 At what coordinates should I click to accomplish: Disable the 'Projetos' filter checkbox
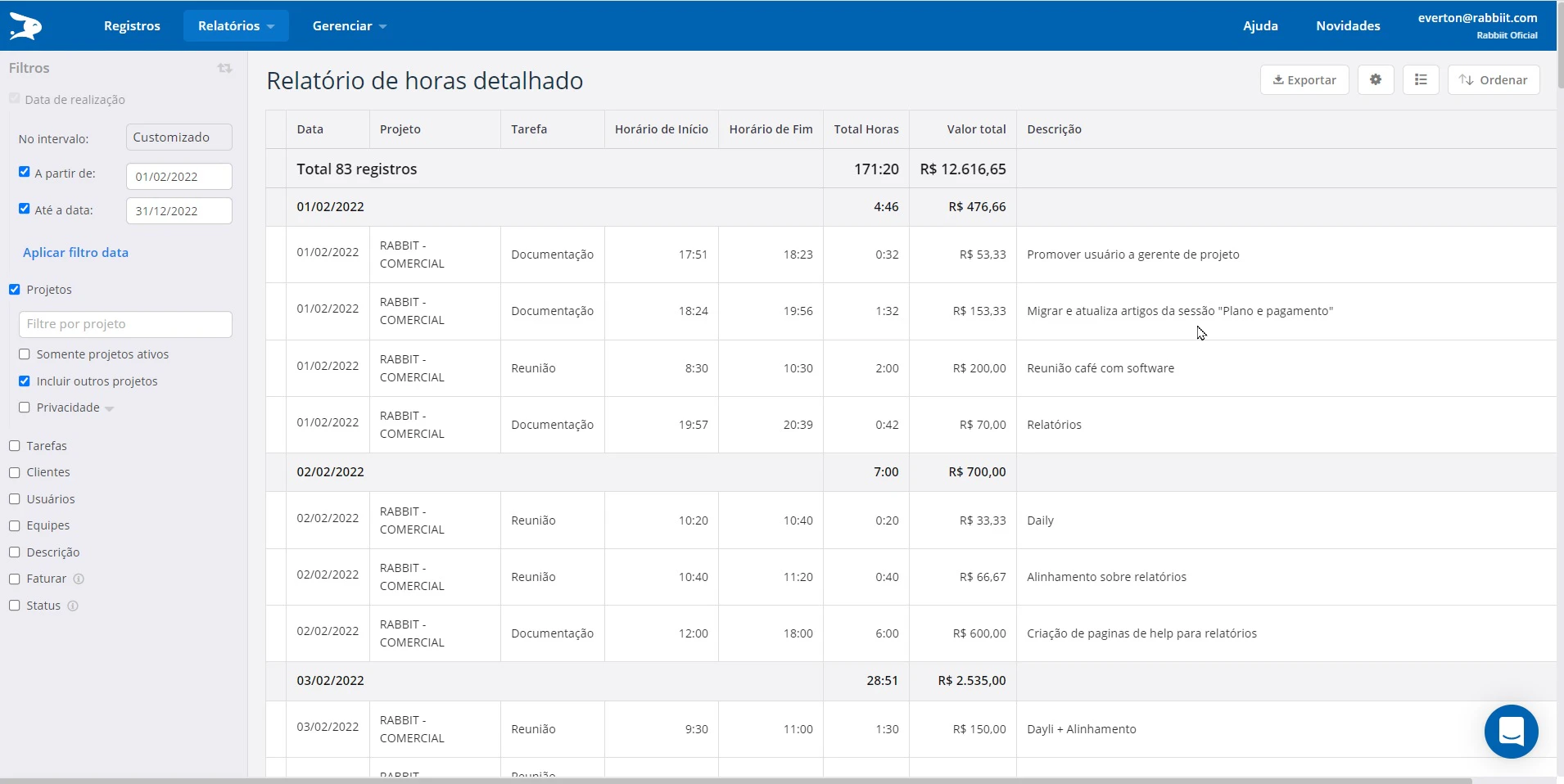click(14, 289)
